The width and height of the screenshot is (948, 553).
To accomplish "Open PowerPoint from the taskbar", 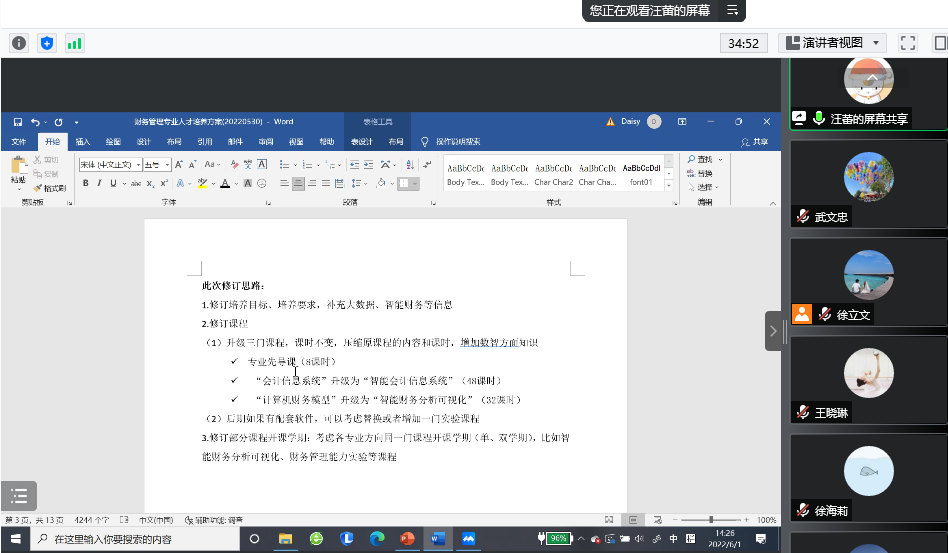I will 407,539.
